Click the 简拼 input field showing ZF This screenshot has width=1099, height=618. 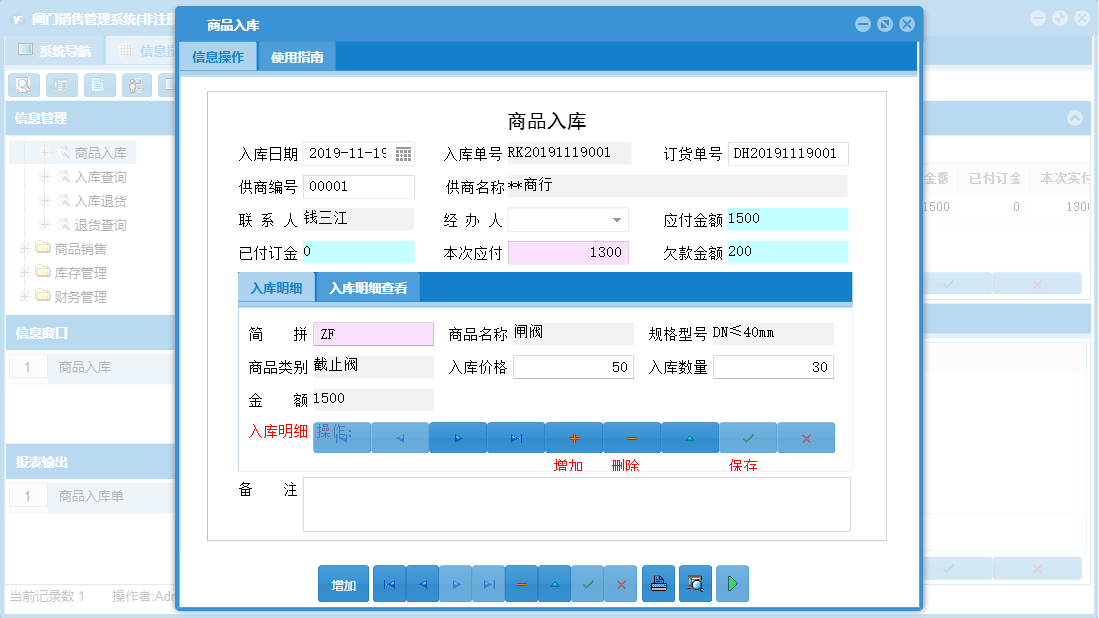click(x=373, y=333)
